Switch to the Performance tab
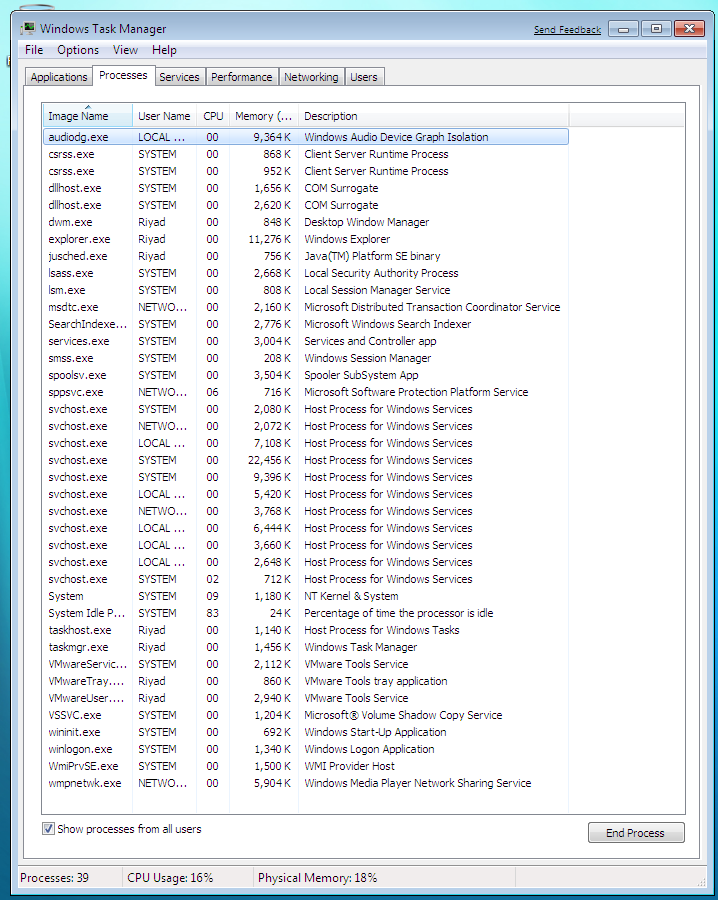The width and height of the screenshot is (718, 900). pyautogui.click(x=241, y=77)
